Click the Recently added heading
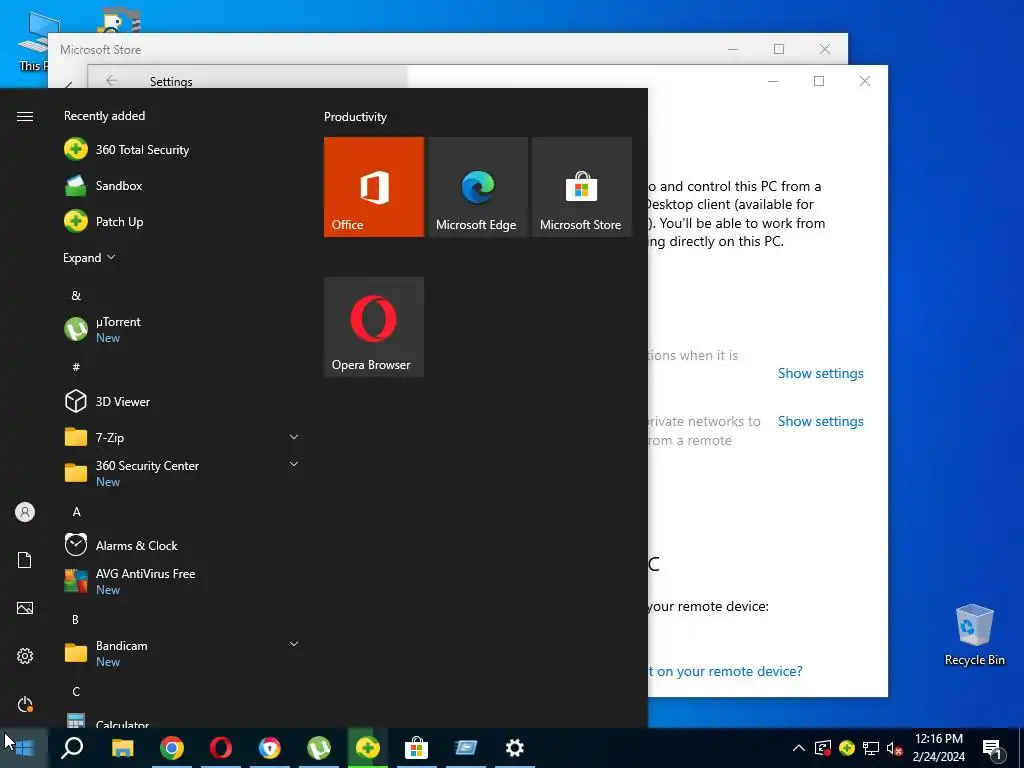Image resolution: width=1024 pixels, height=768 pixels. 104,116
